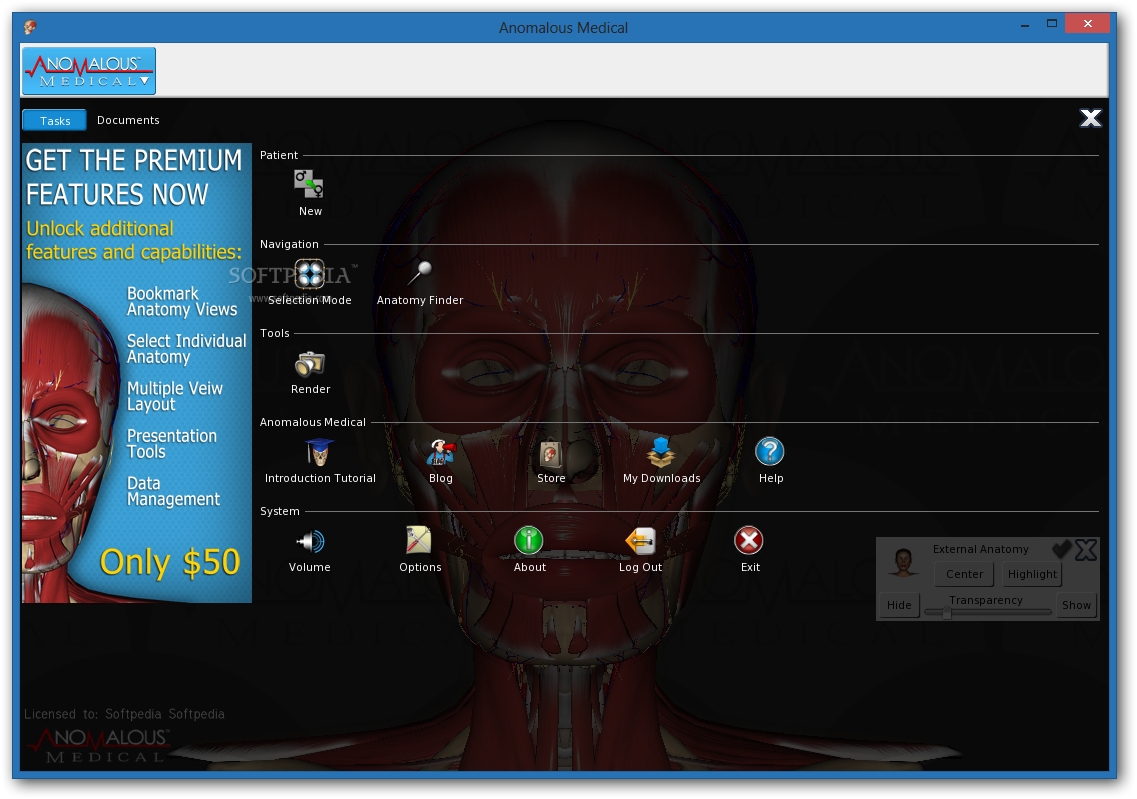This screenshot has width=1137, height=799.
Task: Launch the Anatomy Finder tool
Action: (x=420, y=283)
